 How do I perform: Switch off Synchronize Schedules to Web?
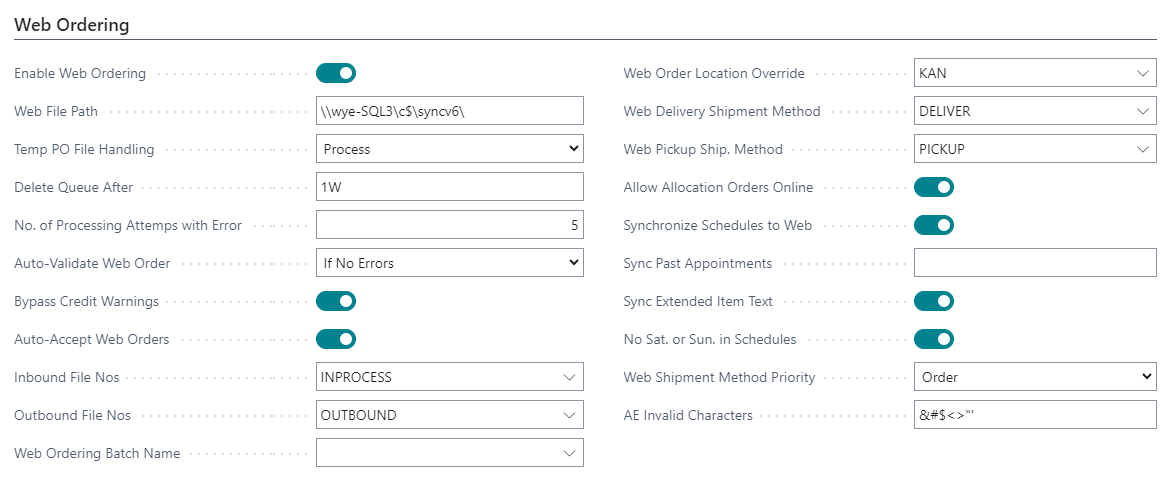coord(934,225)
